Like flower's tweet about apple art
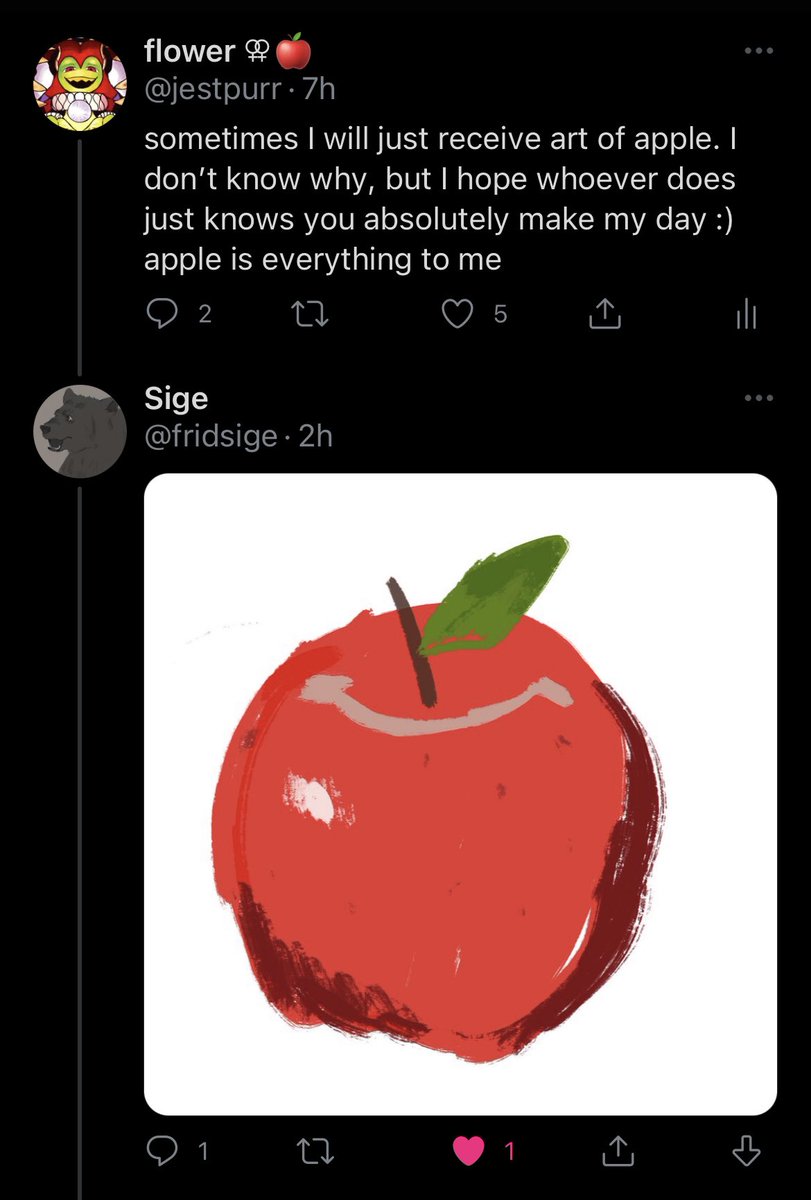 474,315
